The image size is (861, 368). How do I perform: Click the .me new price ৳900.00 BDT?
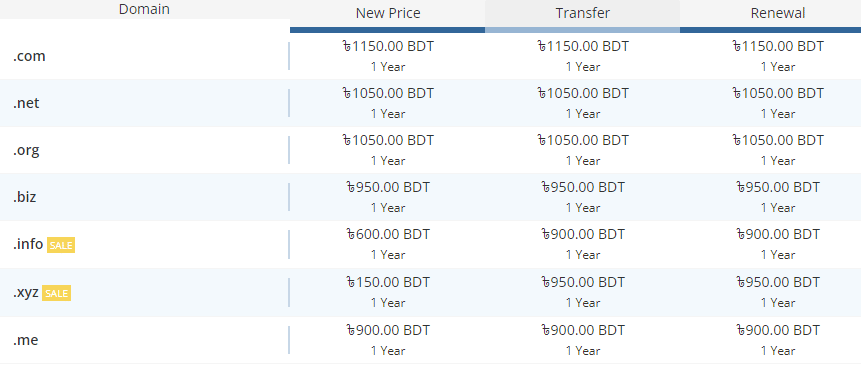click(x=388, y=330)
